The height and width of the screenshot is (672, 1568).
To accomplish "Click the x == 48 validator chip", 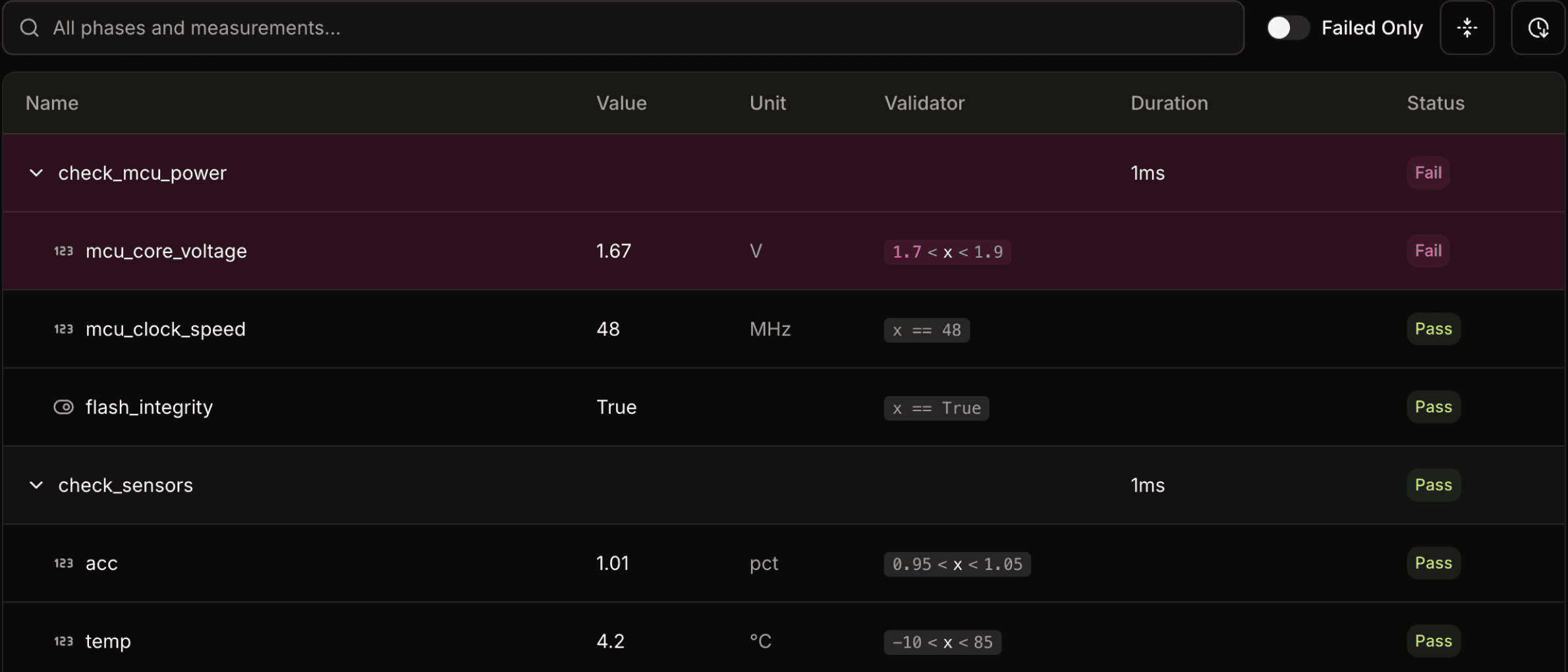I will click(926, 330).
